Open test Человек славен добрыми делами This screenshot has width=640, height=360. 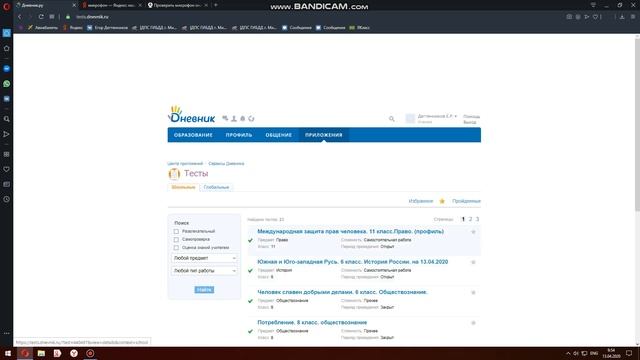(x=342, y=292)
